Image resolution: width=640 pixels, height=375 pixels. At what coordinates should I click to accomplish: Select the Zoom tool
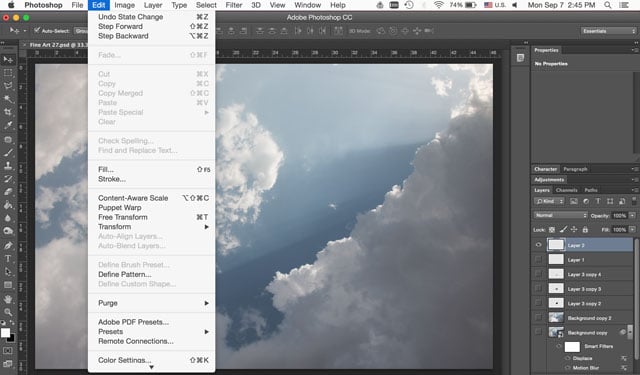click(8, 312)
